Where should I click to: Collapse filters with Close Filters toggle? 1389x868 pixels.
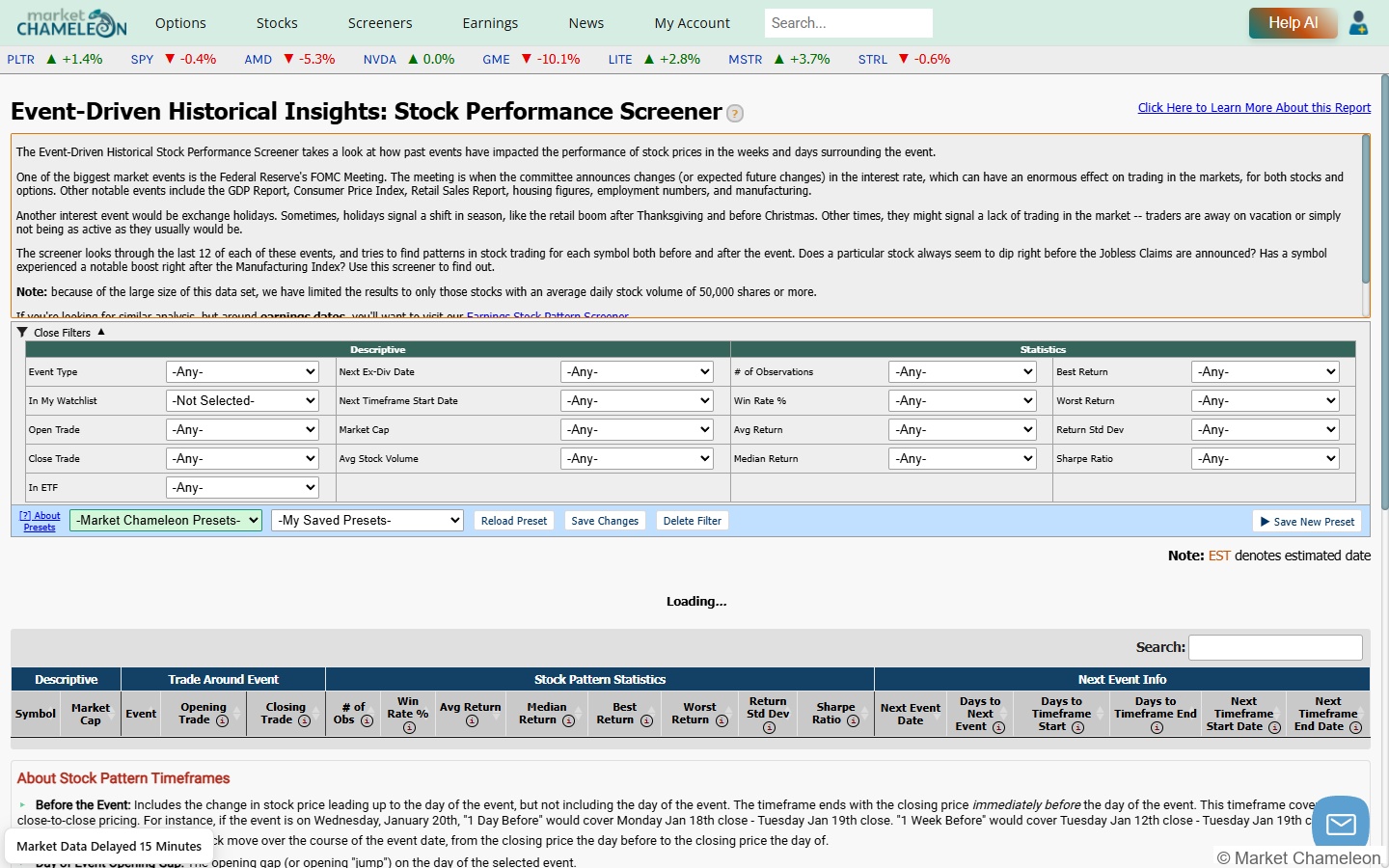[x=62, y=332]
